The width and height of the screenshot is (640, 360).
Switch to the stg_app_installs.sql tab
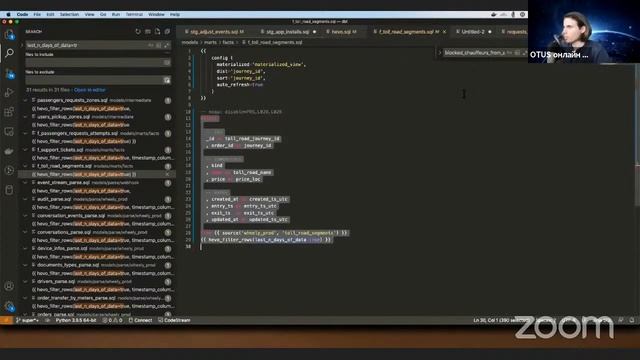click(289, 31)
